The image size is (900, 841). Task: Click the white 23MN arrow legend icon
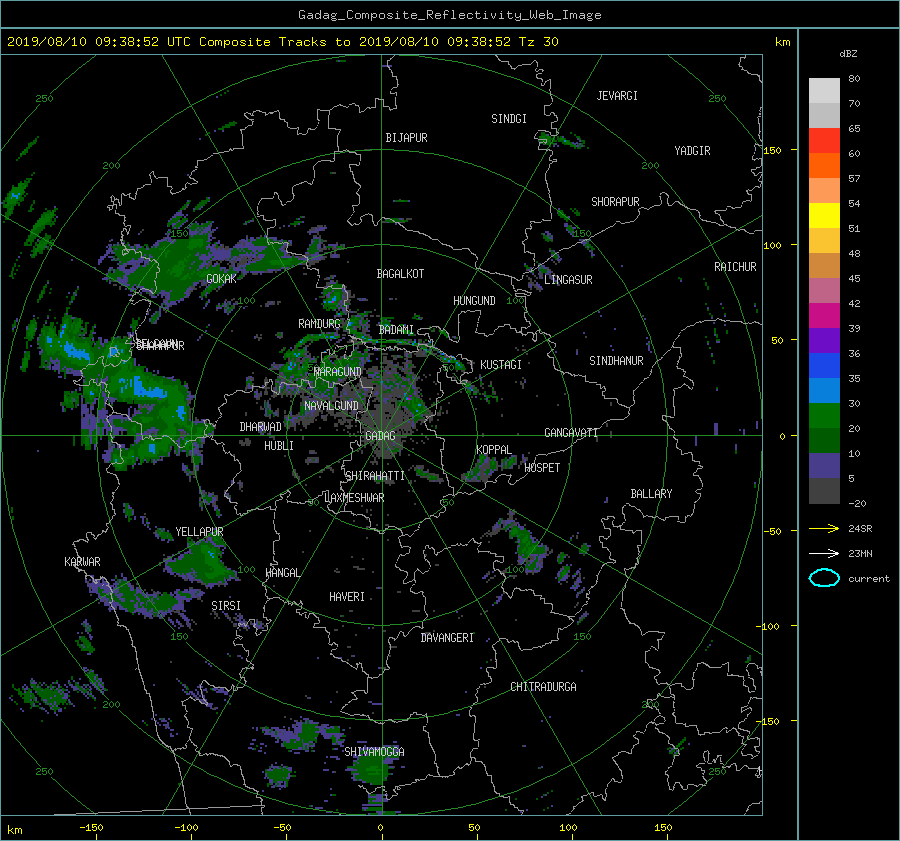(x=824, y=553)
